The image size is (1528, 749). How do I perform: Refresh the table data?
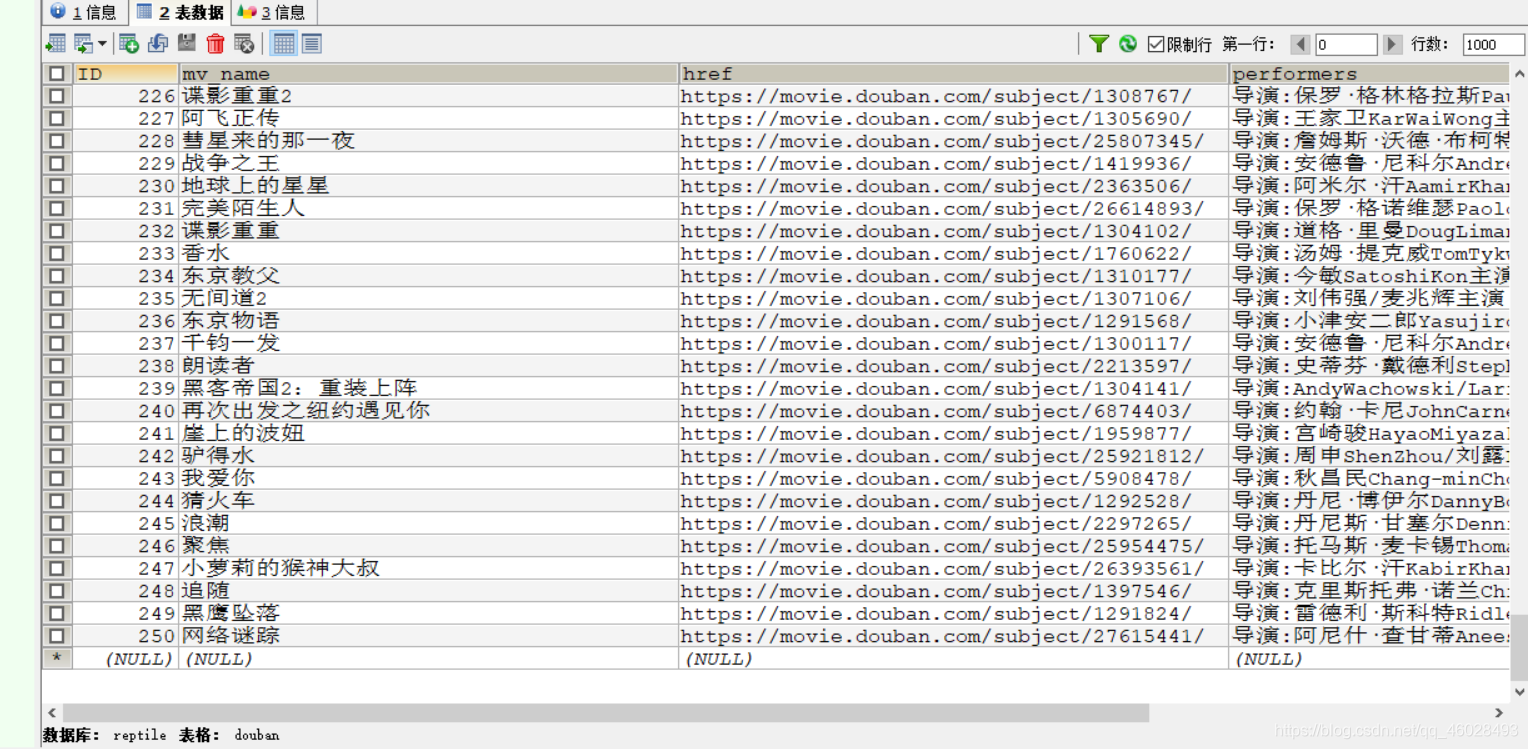click(1128, 43)
